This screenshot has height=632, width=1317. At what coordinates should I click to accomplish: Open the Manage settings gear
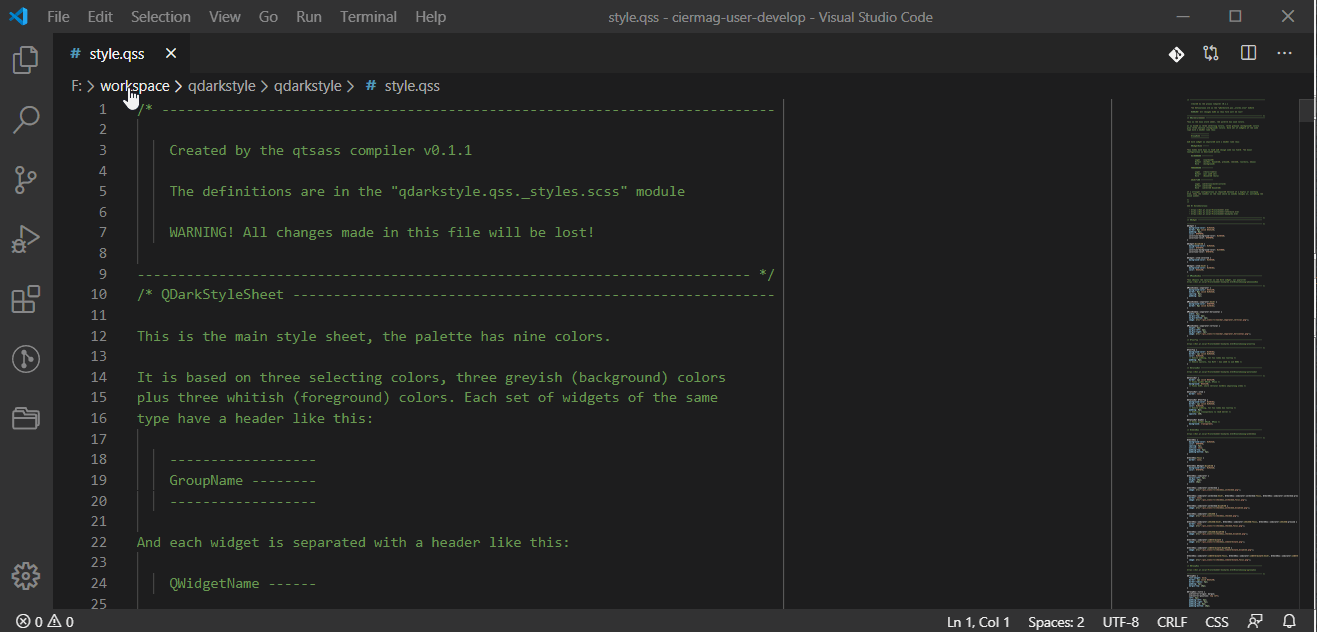tap(25, 576)
